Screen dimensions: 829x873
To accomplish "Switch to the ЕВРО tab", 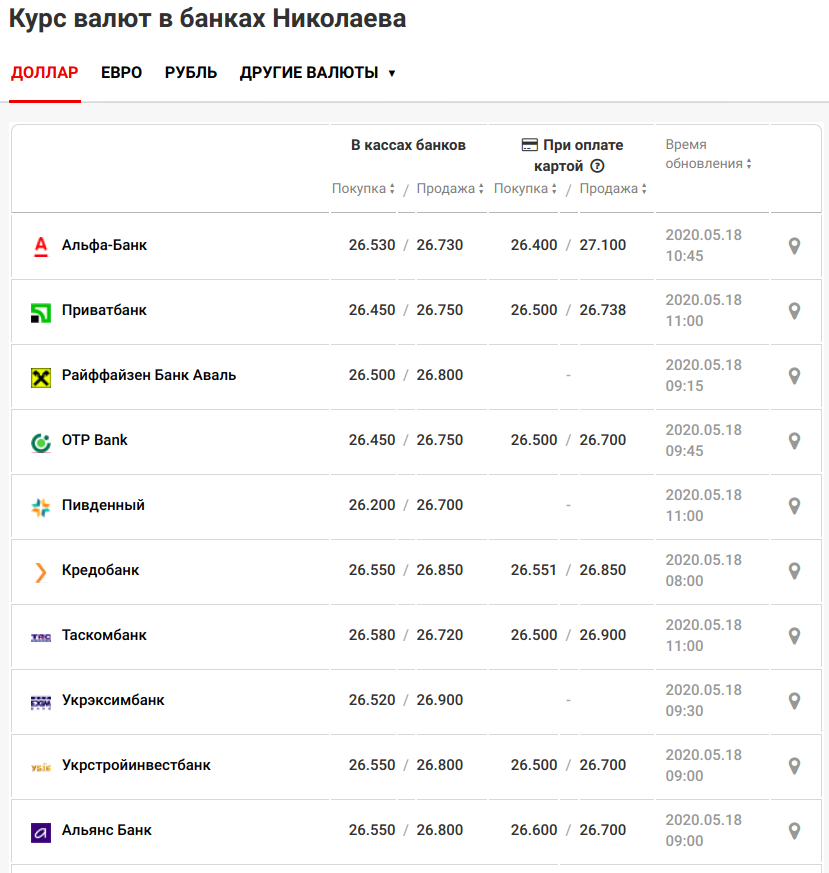I will coord(121,73).
